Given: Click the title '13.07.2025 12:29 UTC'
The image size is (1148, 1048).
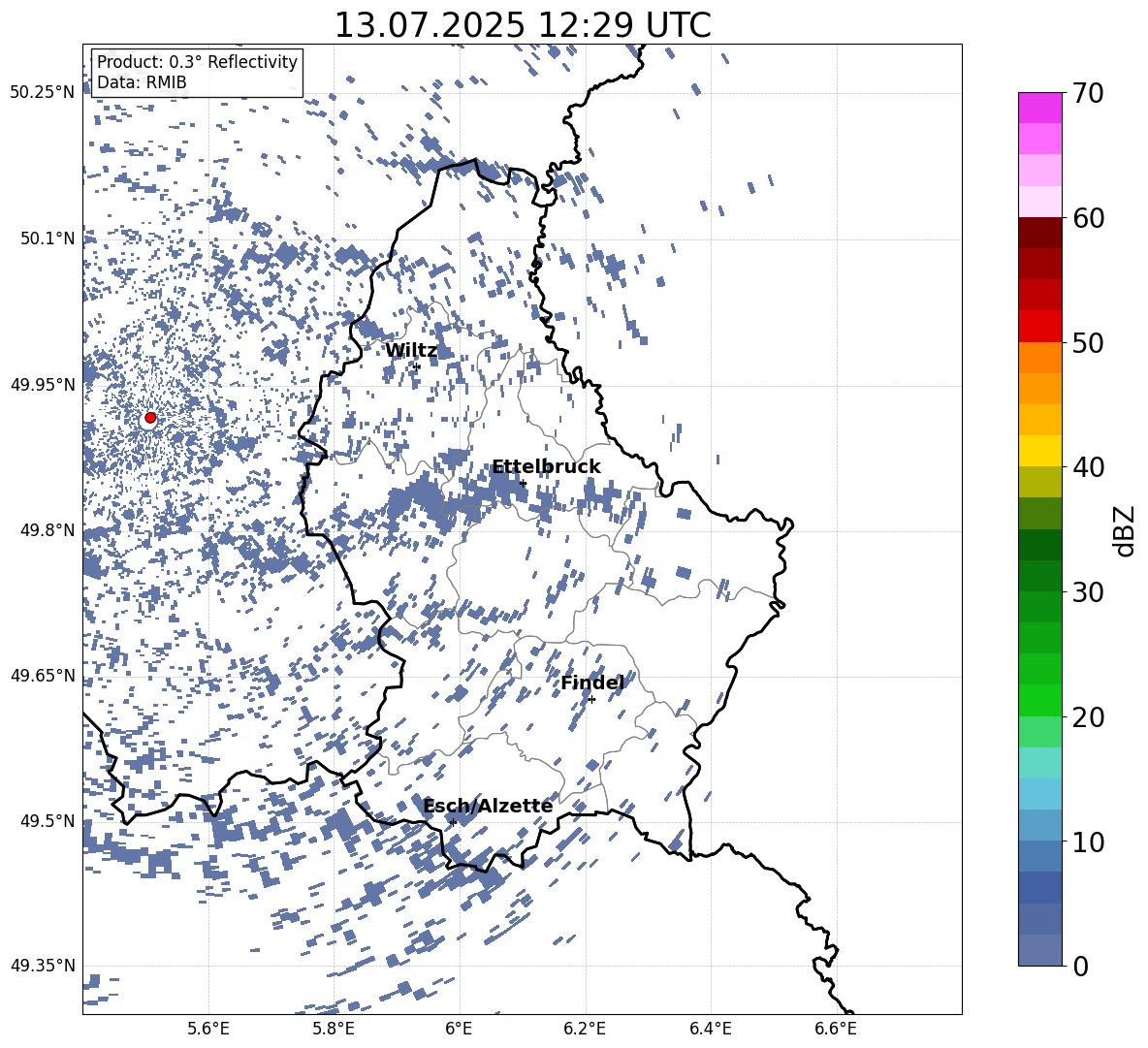Looking at the screenshot, I should pos(523,25).
